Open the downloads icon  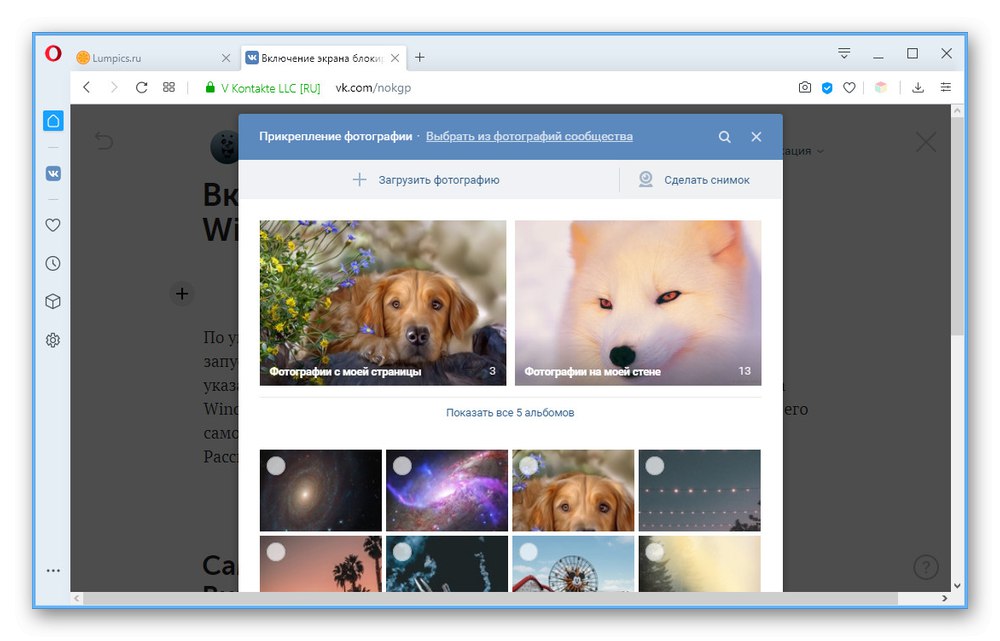point(918,87)
